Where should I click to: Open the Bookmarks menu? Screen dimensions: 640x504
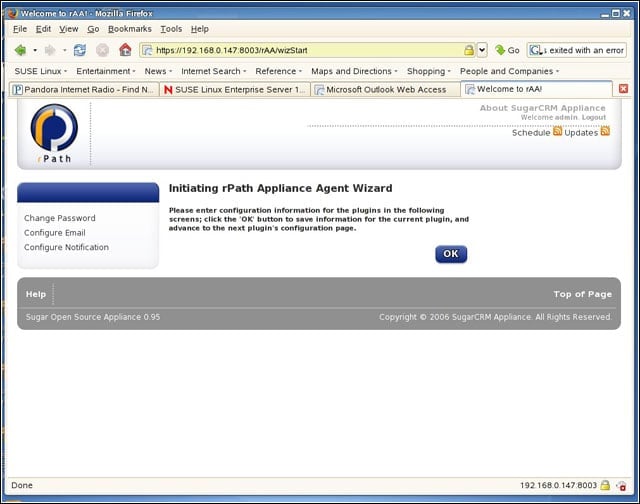[x=130, y=29]
